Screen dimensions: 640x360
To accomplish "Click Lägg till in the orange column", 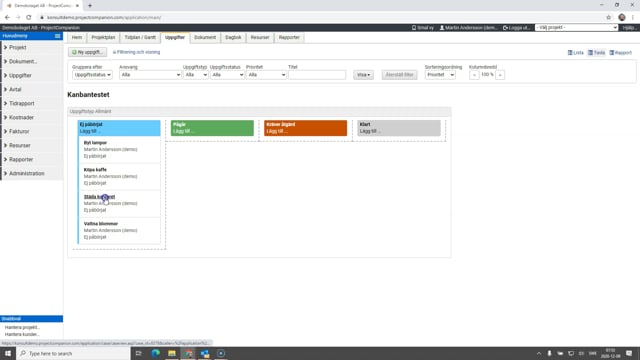I will [277, 131].
